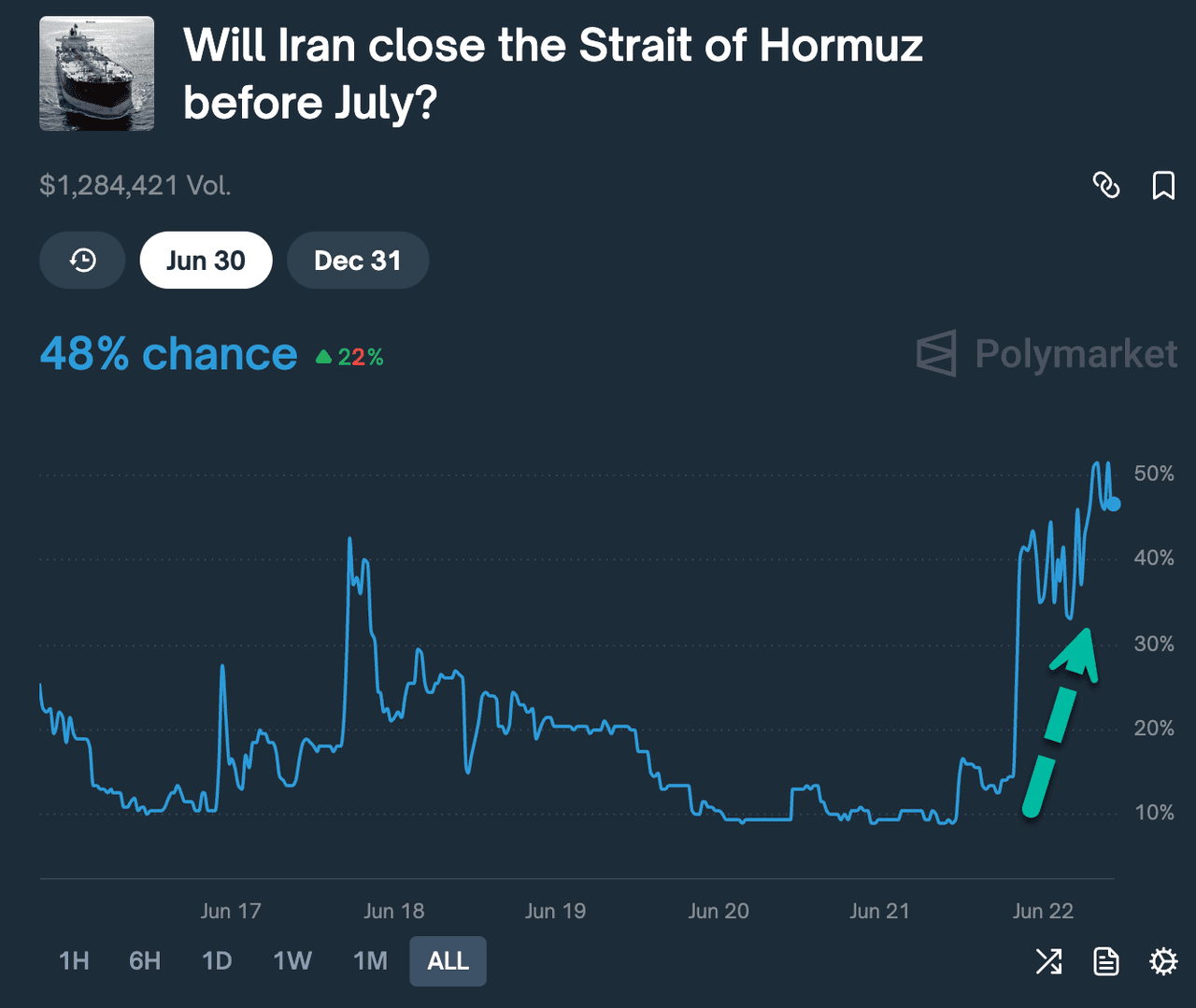This screenshot has width=1196, height=1008.
Task: Click the tanker ship thumbnail
Action: tap(97, 74)
